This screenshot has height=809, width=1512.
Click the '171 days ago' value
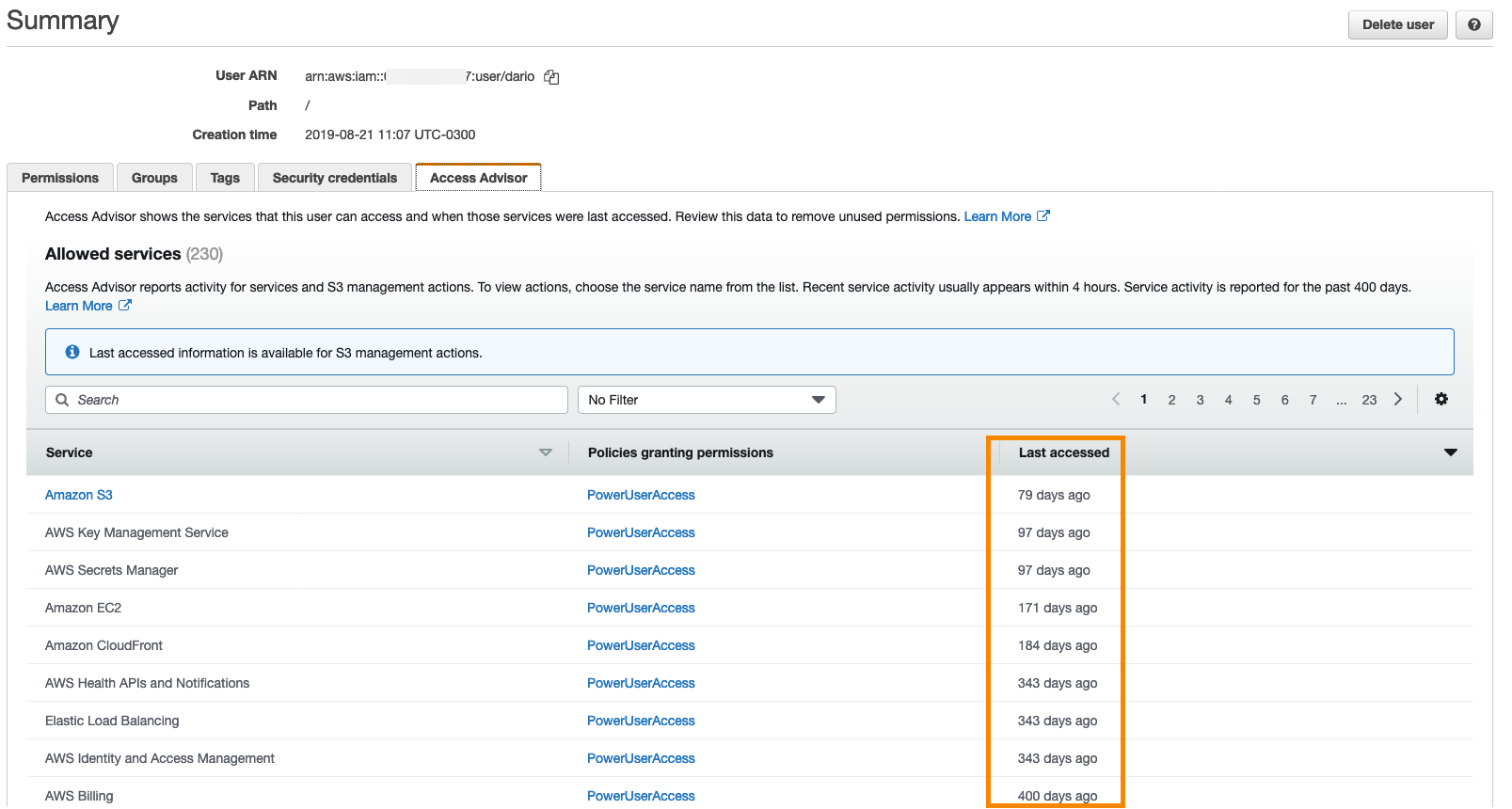[1058, 608]
